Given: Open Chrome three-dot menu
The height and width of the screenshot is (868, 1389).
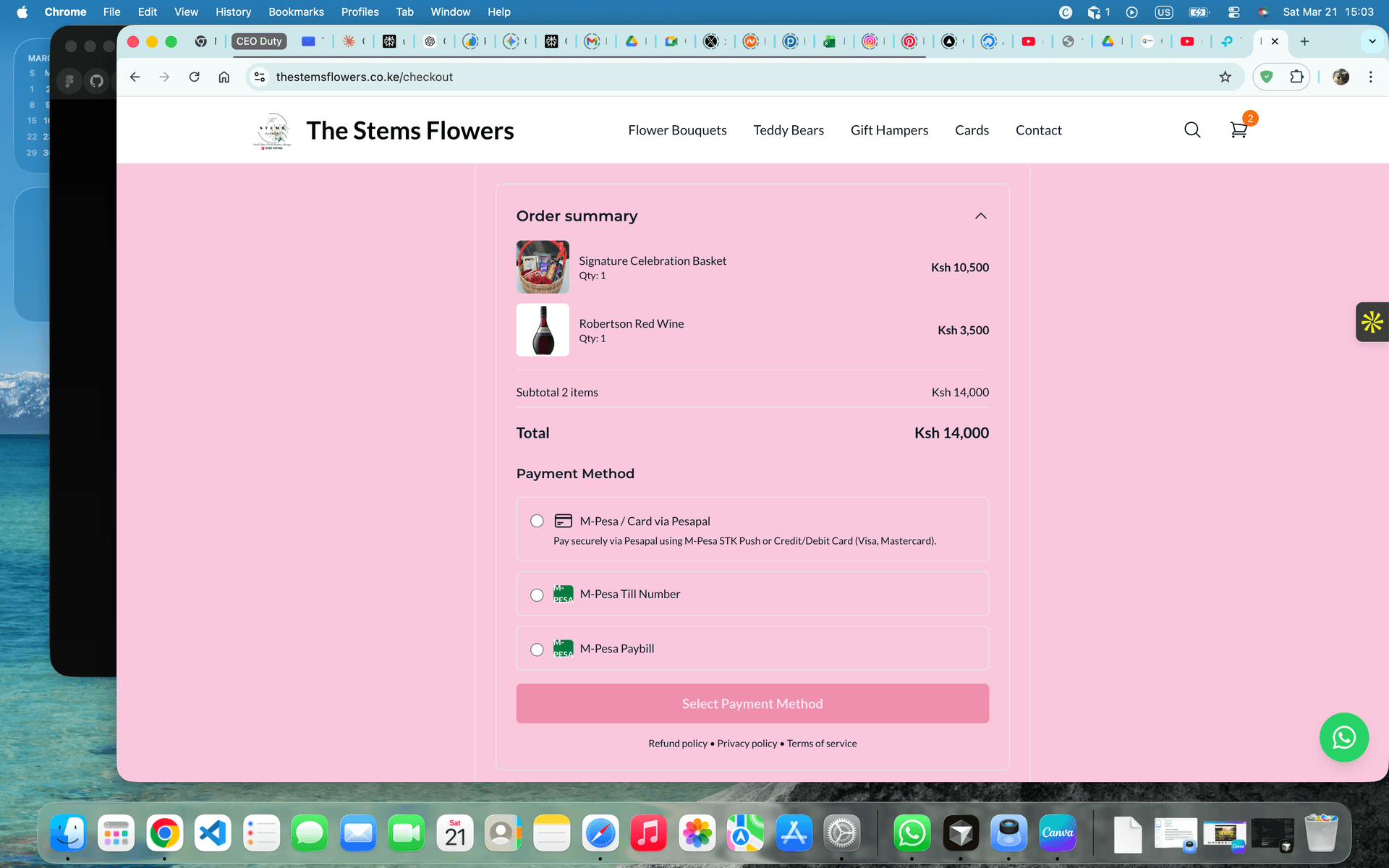Looking at the screenshot, I should tap(1370, 77).
